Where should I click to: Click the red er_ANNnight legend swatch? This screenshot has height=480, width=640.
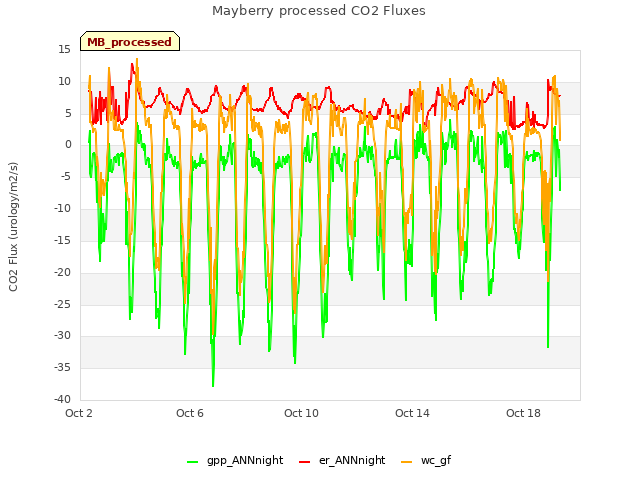coord(304,462)
